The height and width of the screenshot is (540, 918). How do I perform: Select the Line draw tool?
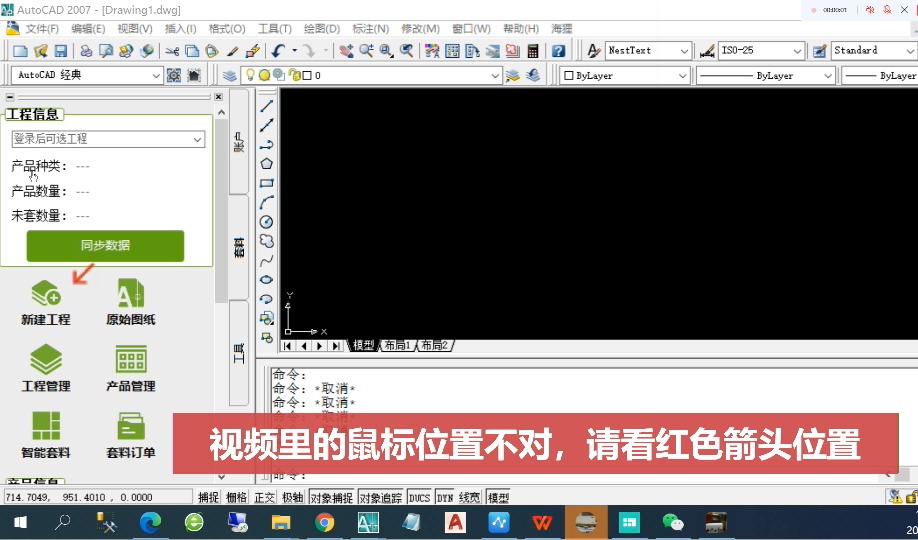(266, 106)
